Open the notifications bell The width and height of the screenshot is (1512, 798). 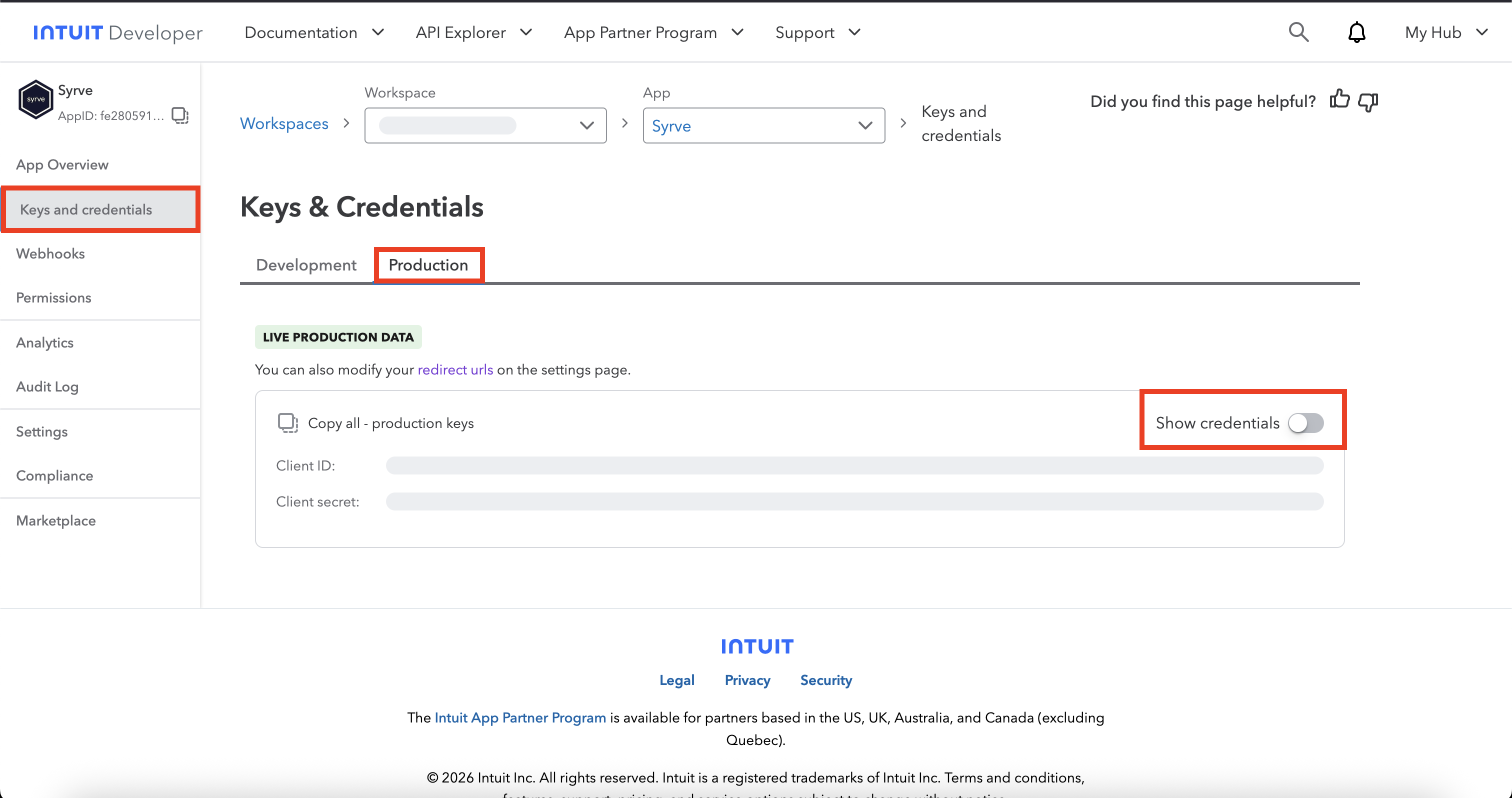[1356, 32]
